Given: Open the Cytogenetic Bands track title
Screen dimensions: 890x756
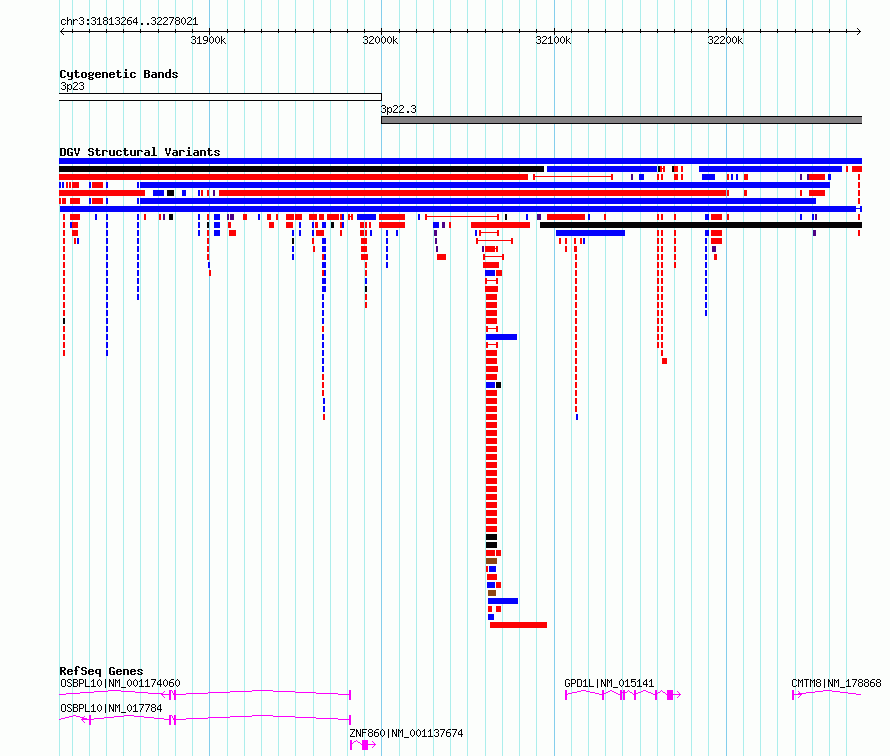Looking at the screenshot, I should 119,74.
